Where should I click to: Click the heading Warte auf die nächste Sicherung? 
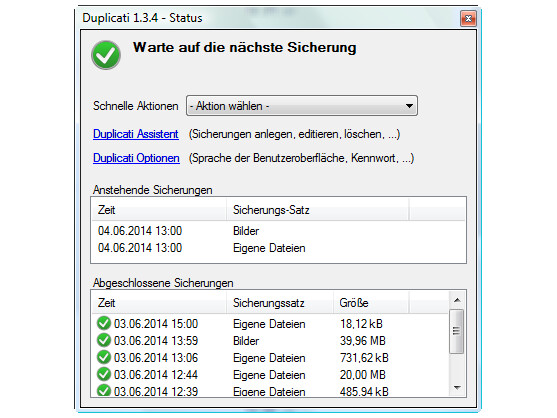pos(244,48)
